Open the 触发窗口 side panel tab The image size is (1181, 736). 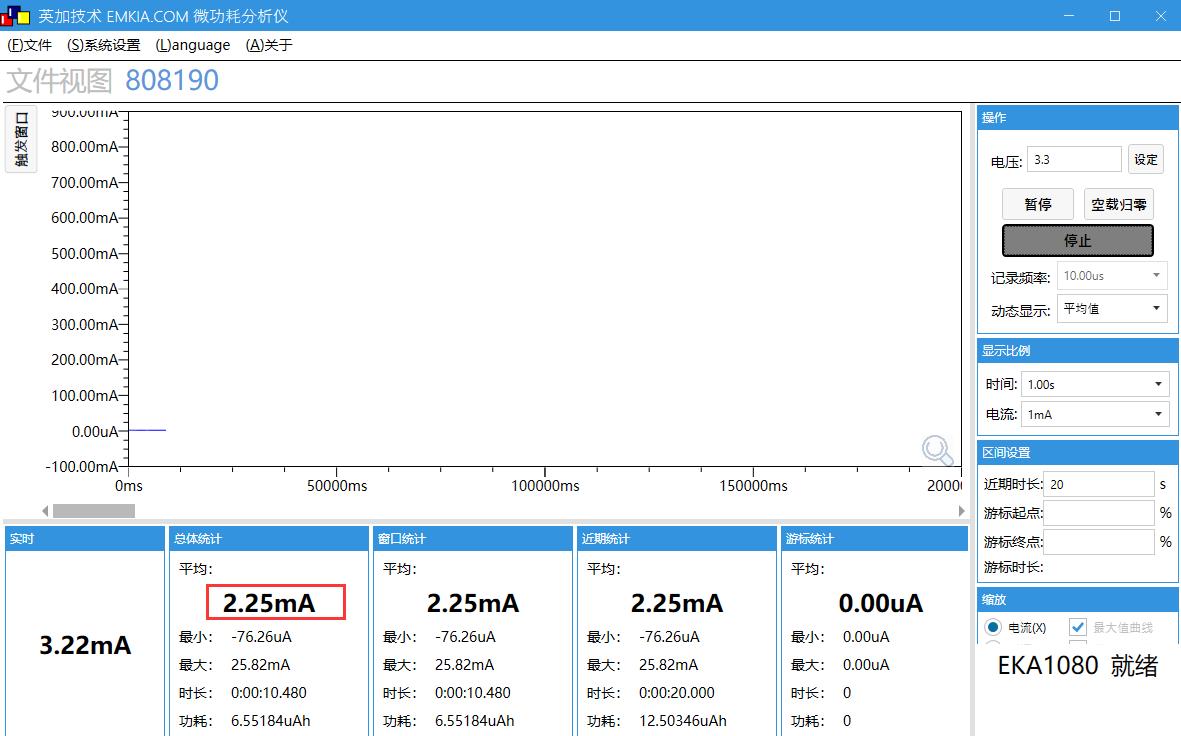21,139
